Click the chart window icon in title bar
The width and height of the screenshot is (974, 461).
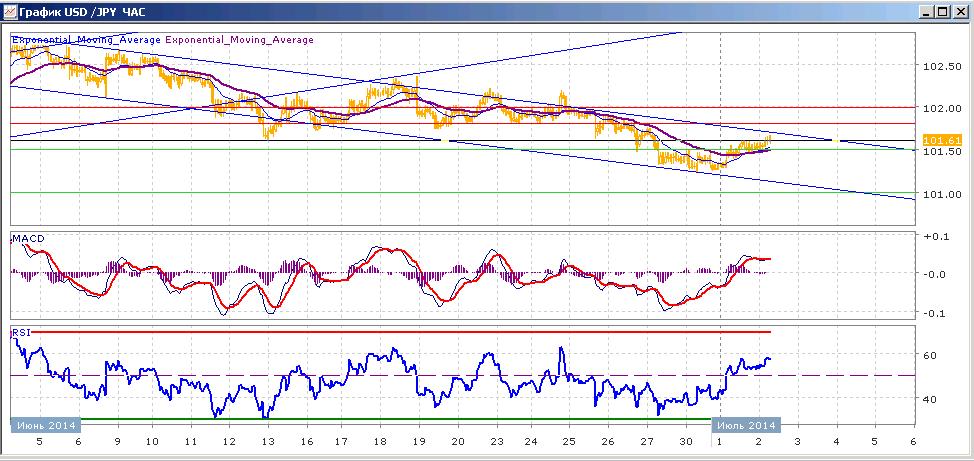9,11
